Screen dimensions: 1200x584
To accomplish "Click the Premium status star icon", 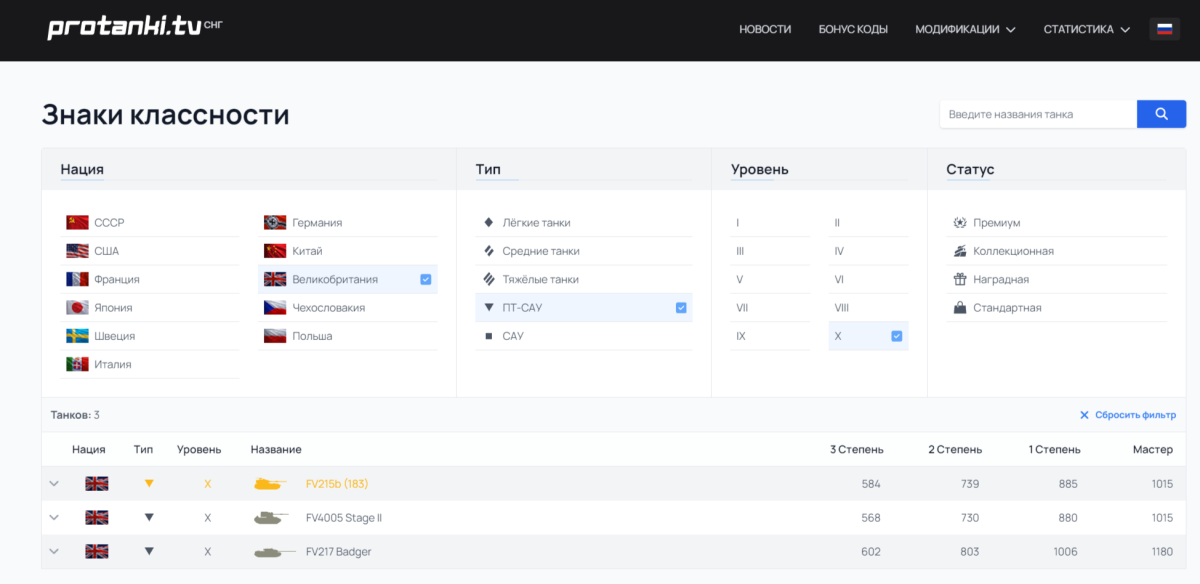I will click(x=959, y=223).
